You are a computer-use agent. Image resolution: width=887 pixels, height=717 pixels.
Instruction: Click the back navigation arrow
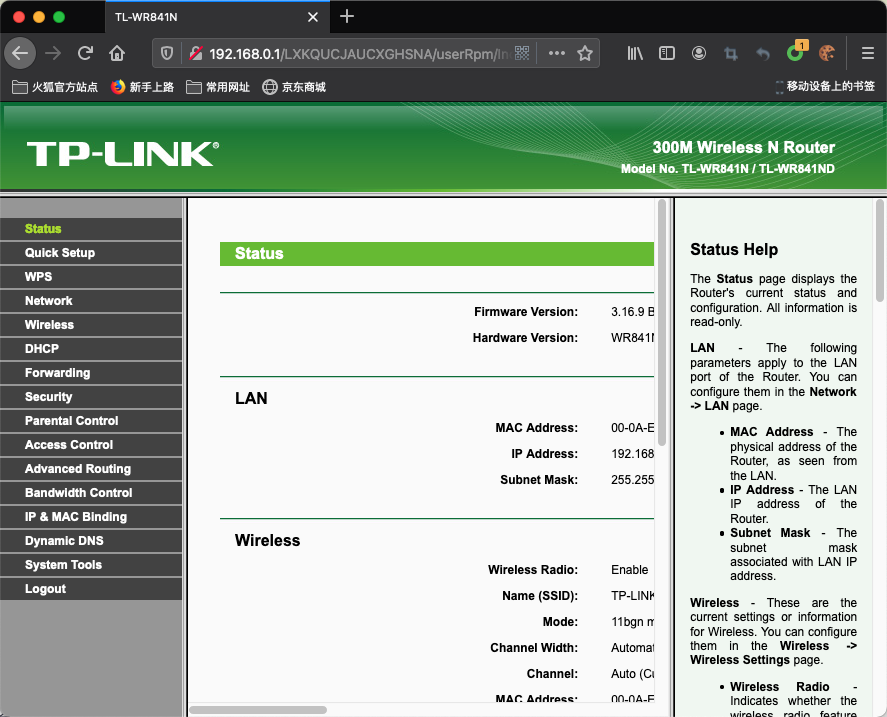click(20, 53)
